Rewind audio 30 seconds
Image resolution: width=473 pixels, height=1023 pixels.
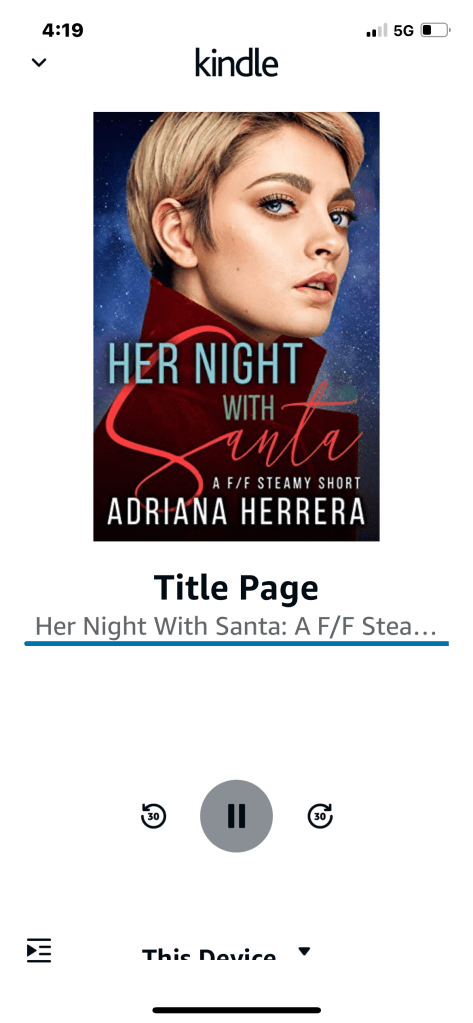tap(154, 816)
